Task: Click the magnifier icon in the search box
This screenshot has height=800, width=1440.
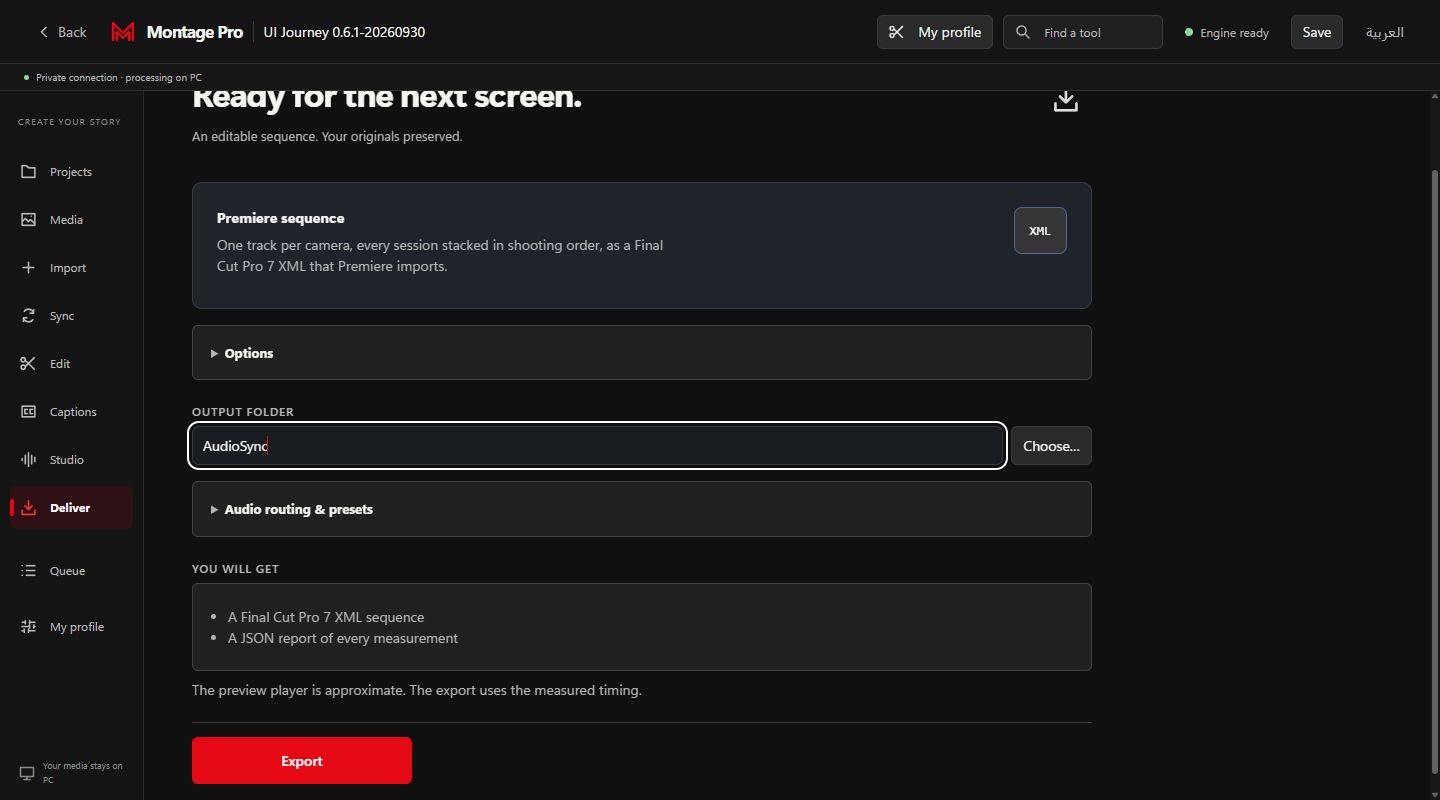Action: [1022, 32]
